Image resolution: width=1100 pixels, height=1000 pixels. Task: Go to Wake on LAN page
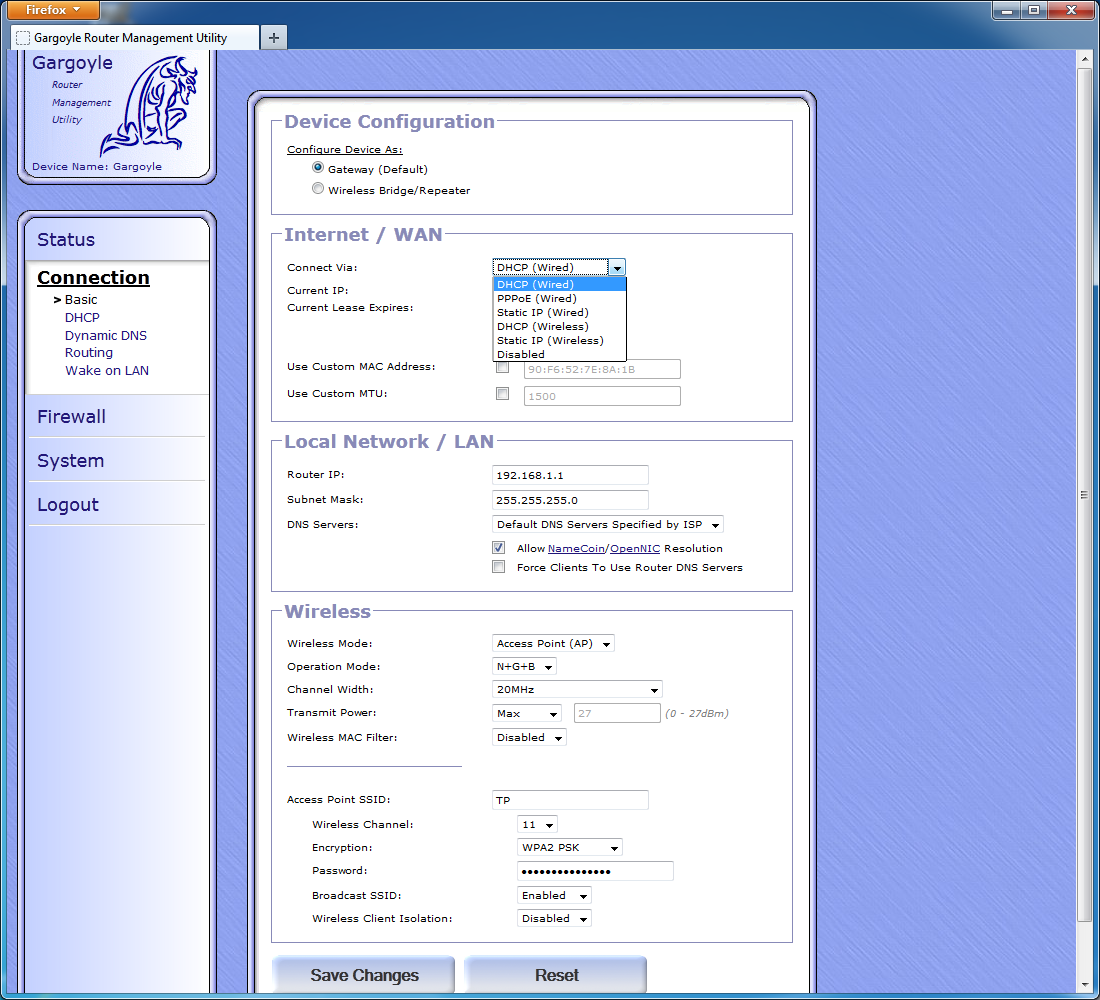click(107, 371)
